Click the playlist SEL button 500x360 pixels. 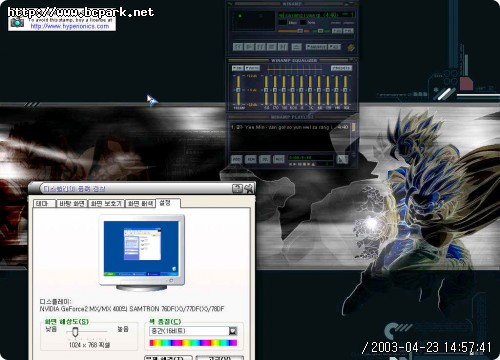[265, 159]
